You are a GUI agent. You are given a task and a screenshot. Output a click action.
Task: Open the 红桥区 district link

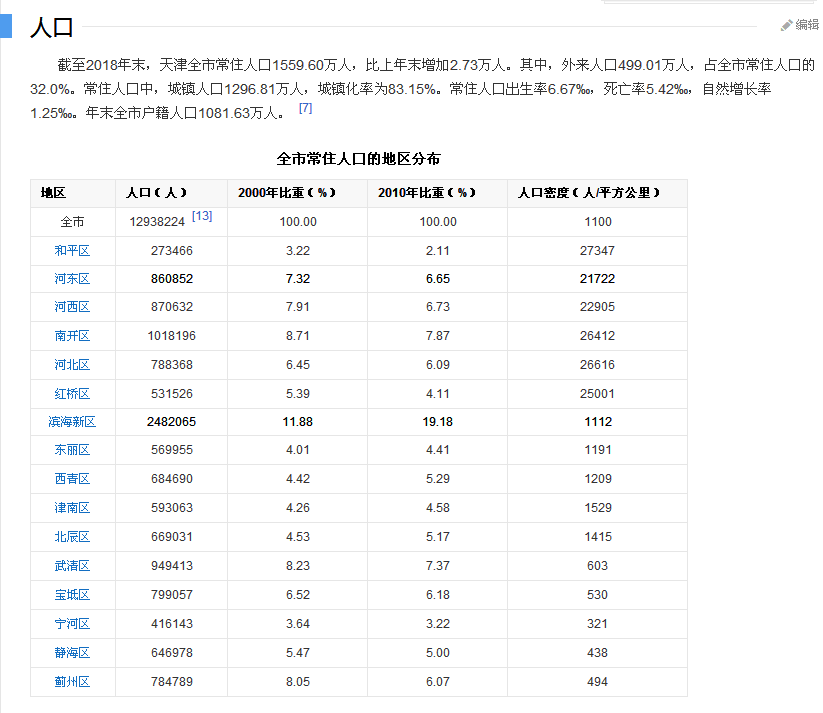72,394
